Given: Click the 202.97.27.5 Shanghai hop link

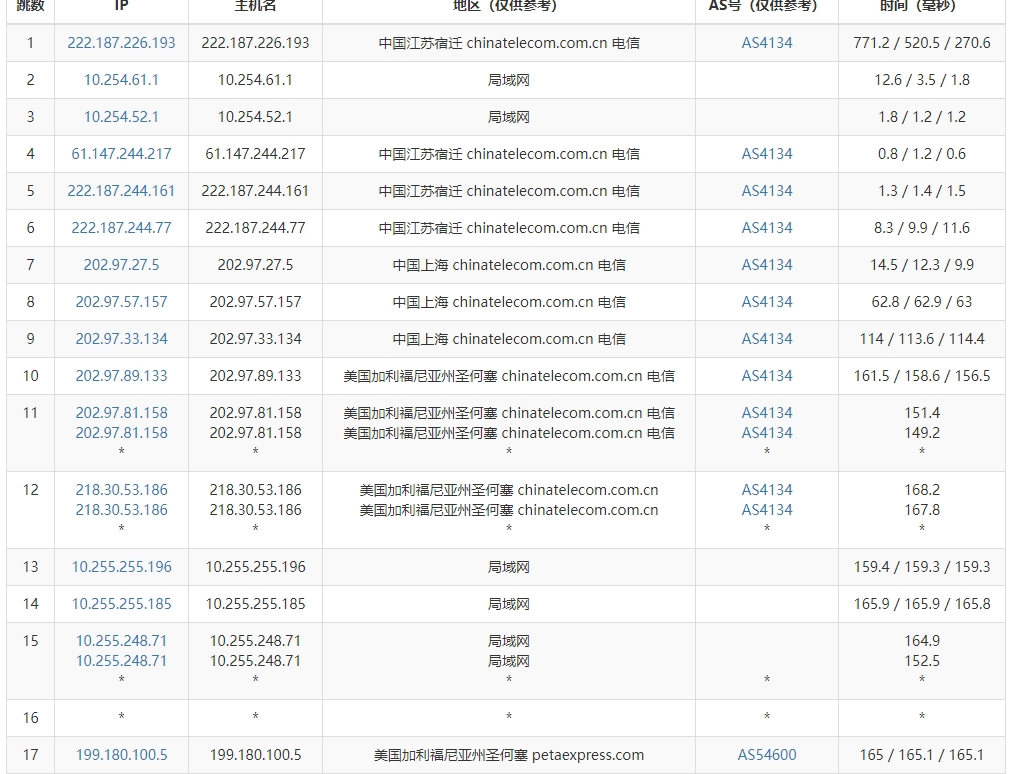Looking at the screenshot, I should pyautogui.click(x=121, y=265).
